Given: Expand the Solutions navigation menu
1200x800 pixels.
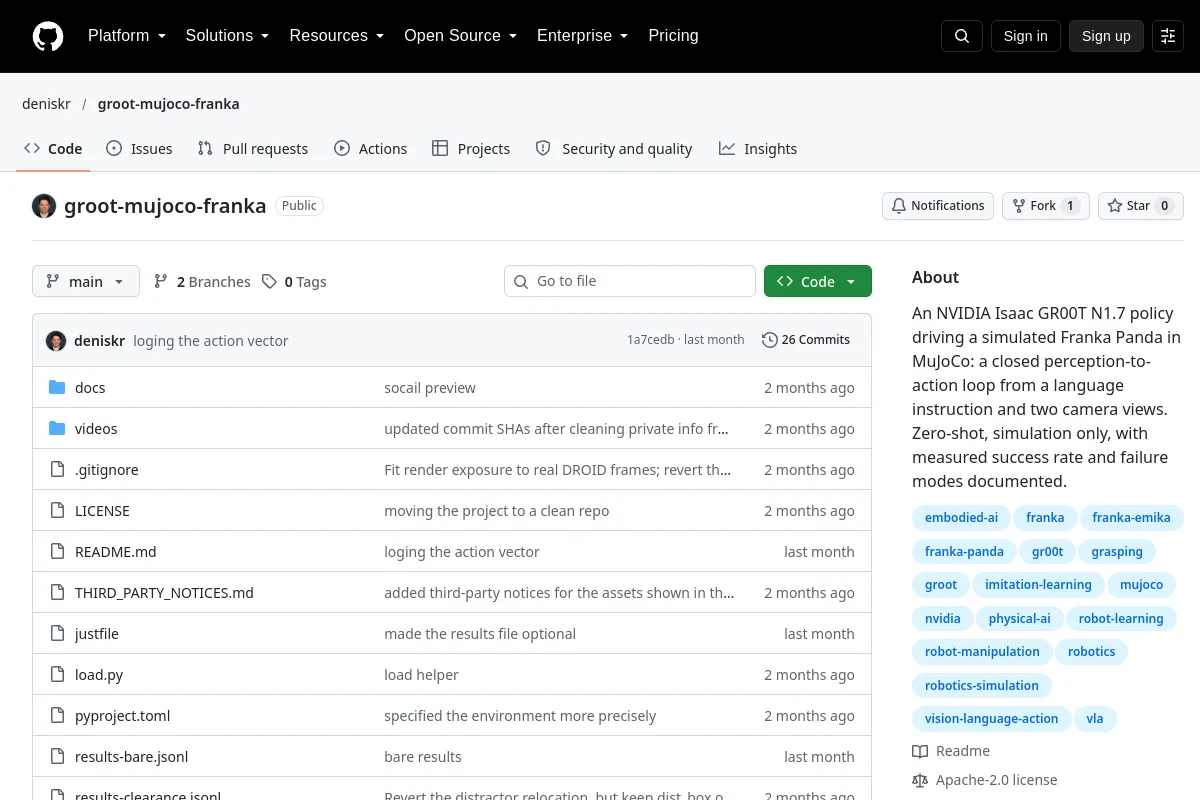Looking at the screenshot, I should click(227, 36).
